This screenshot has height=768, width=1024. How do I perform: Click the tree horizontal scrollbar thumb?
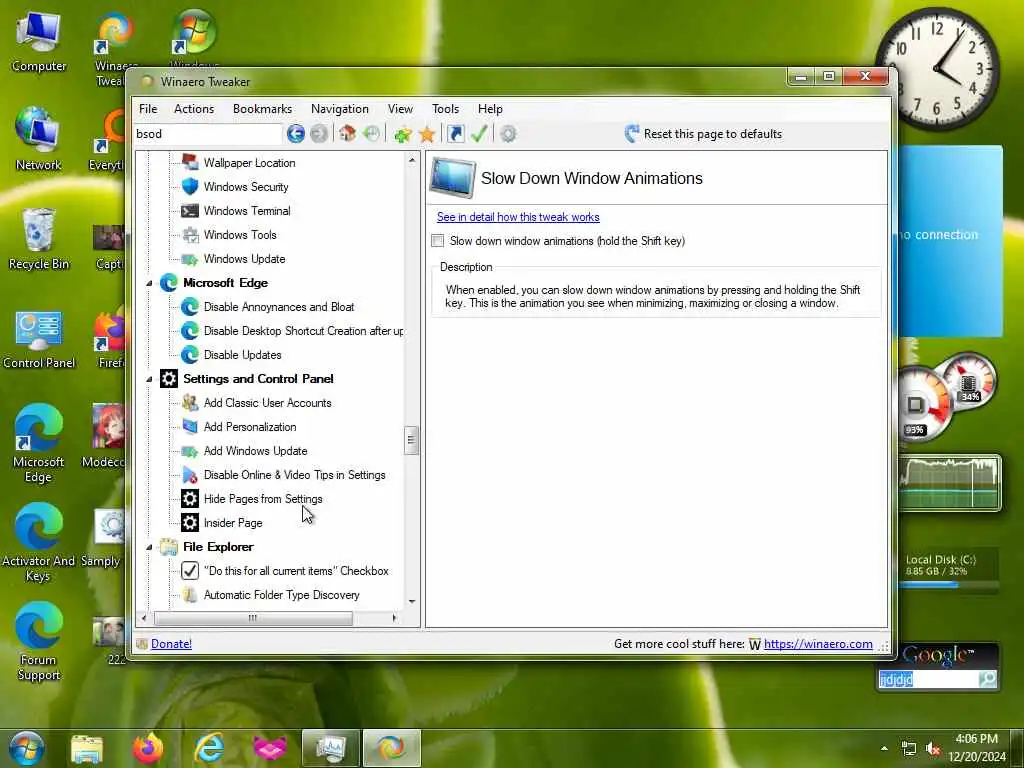[253, 618]
